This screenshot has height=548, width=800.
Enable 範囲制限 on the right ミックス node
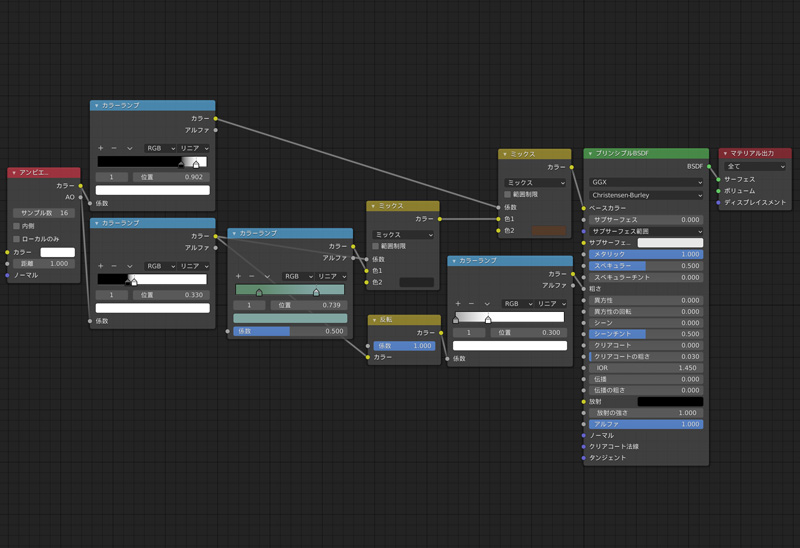508,195
